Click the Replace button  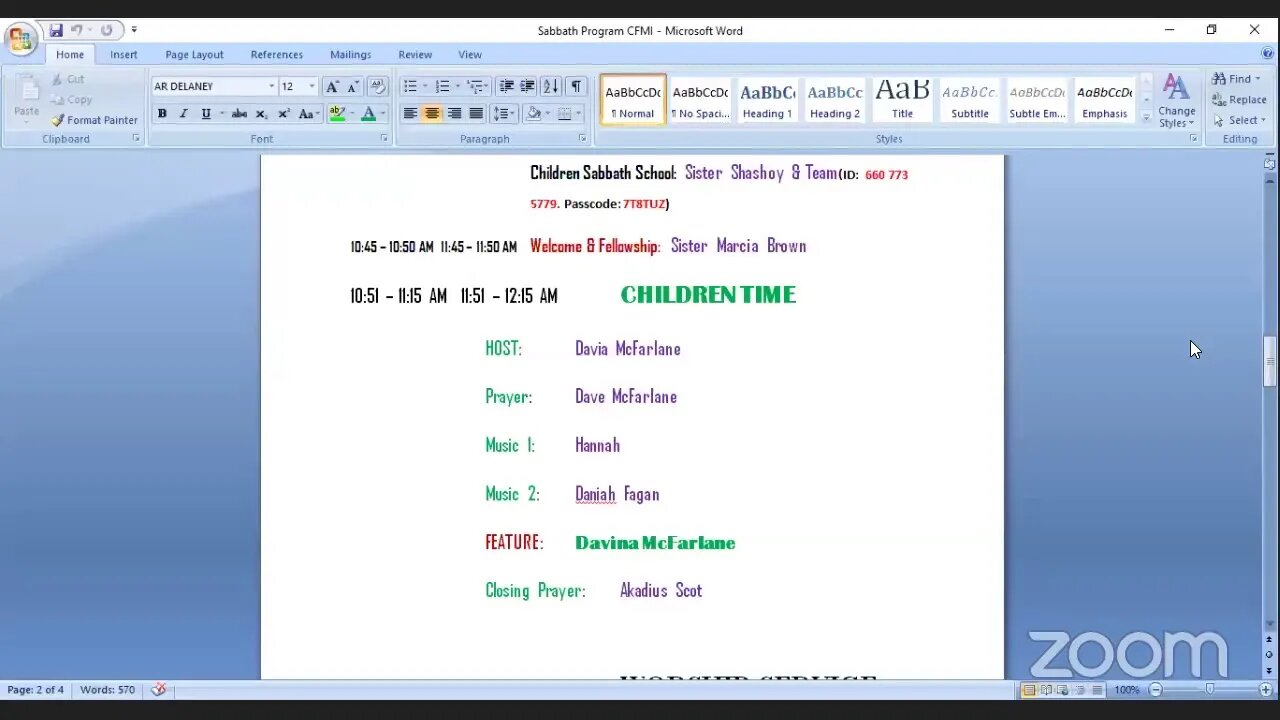(1239, 100)
